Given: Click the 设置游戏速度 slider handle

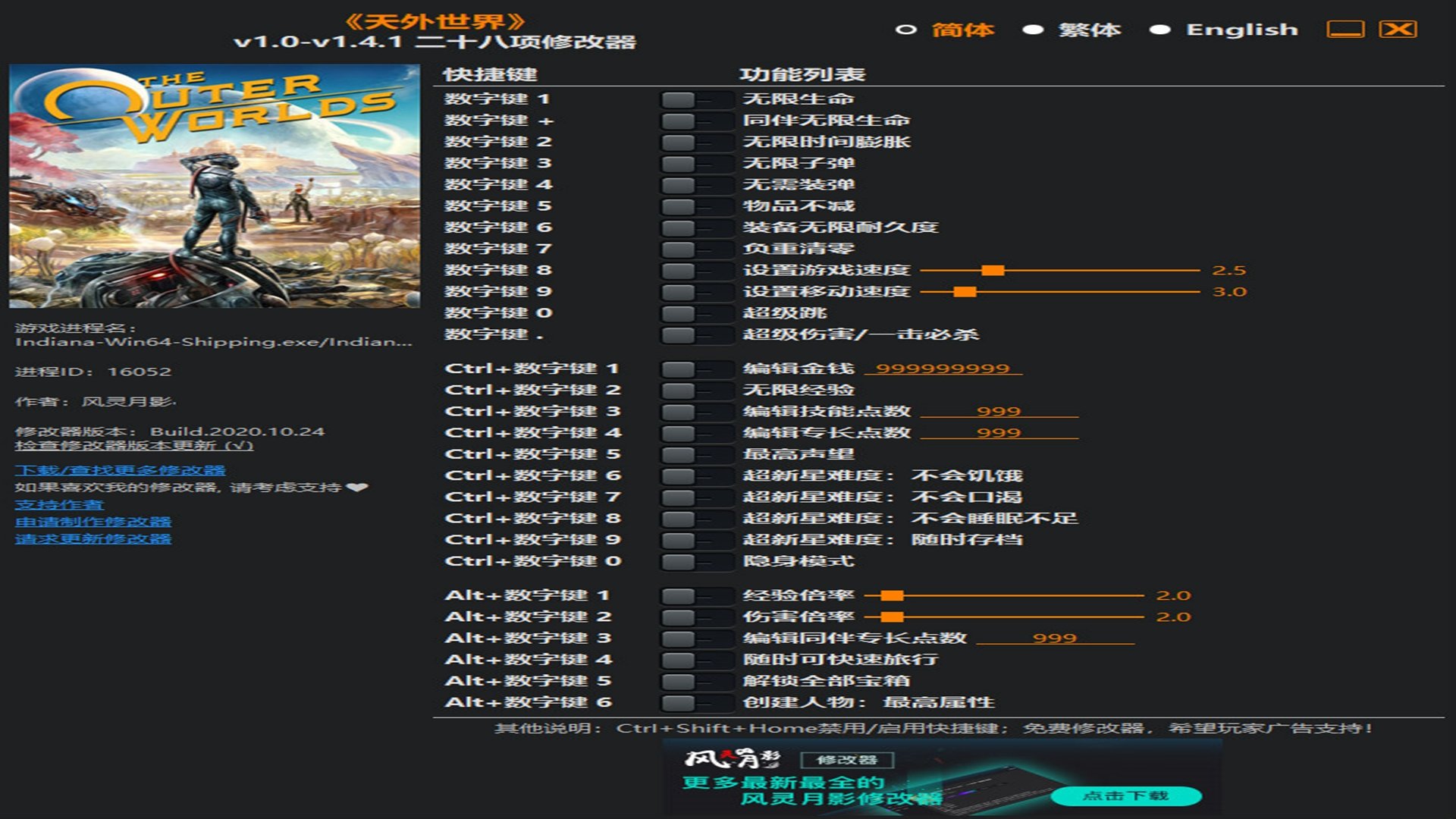Looking at the screenshot, I should [992, 271].
